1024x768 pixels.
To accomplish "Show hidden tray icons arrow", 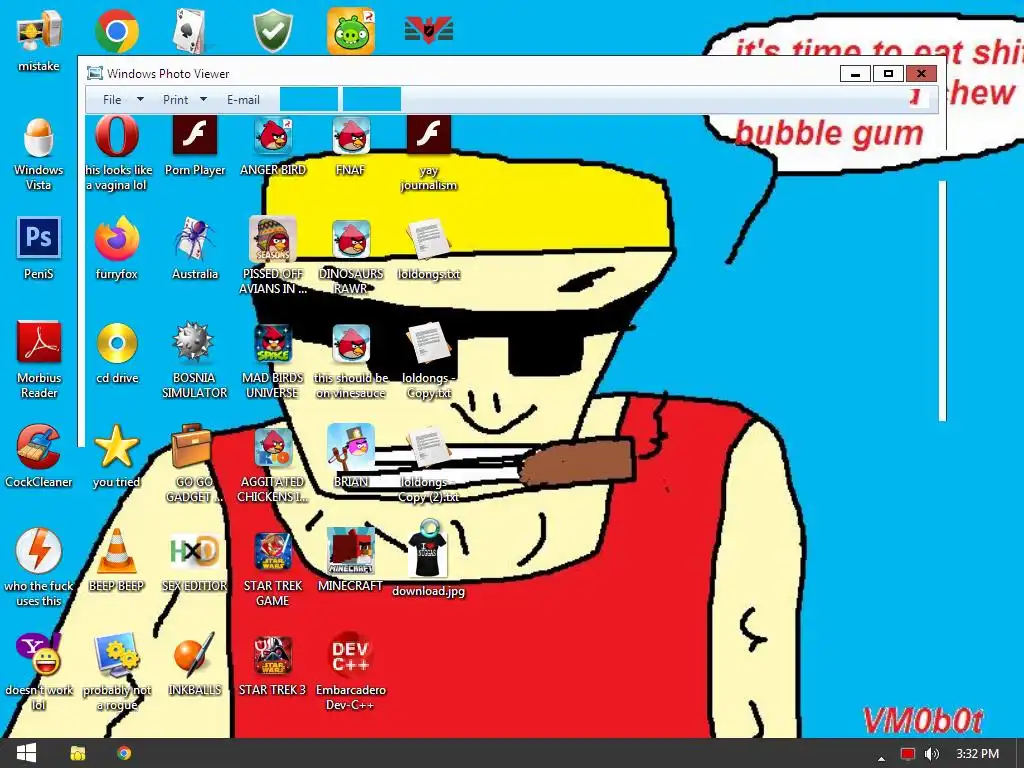I will point(881,758).
